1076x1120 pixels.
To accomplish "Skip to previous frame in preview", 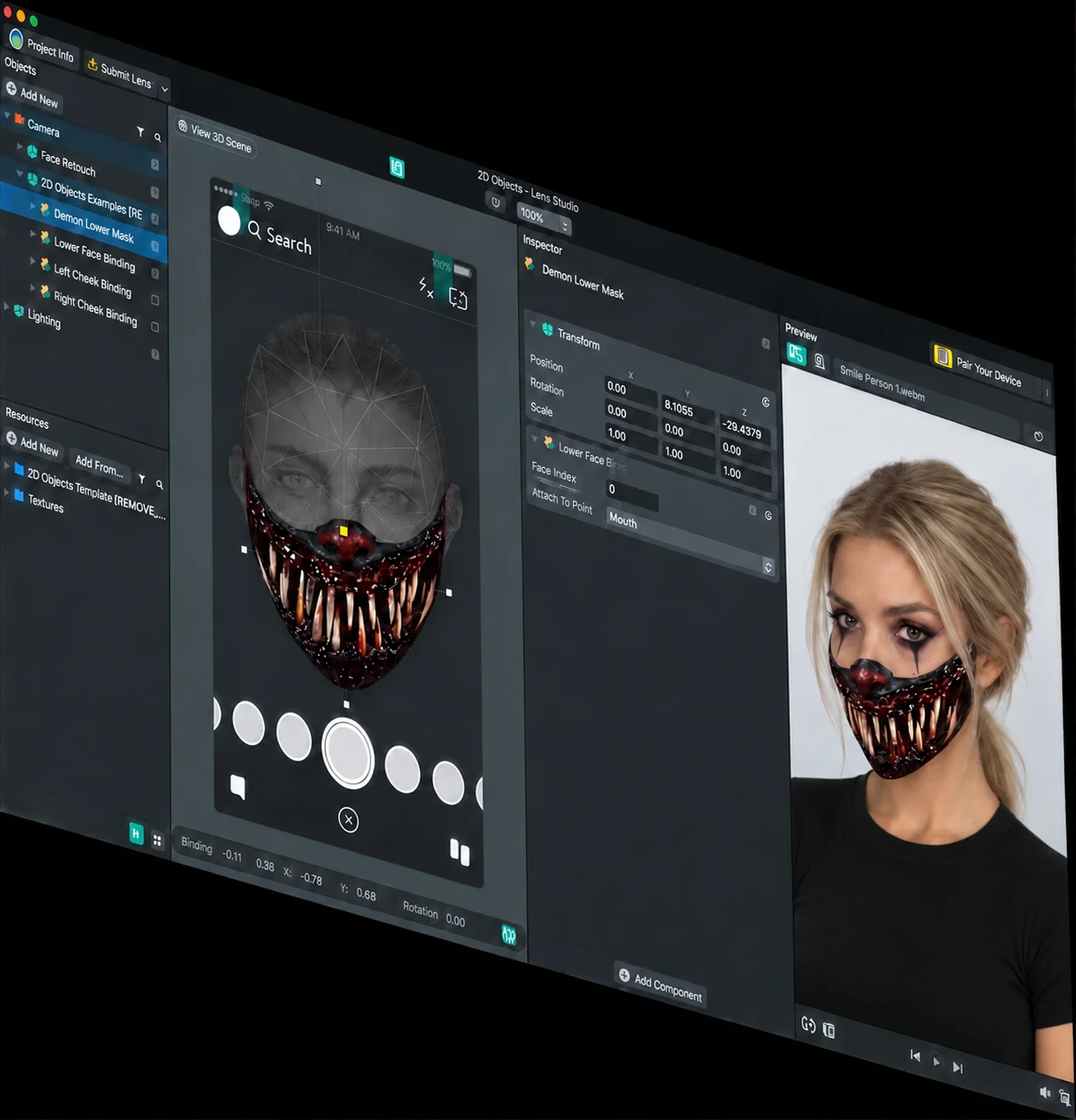I will (915, 1056).
